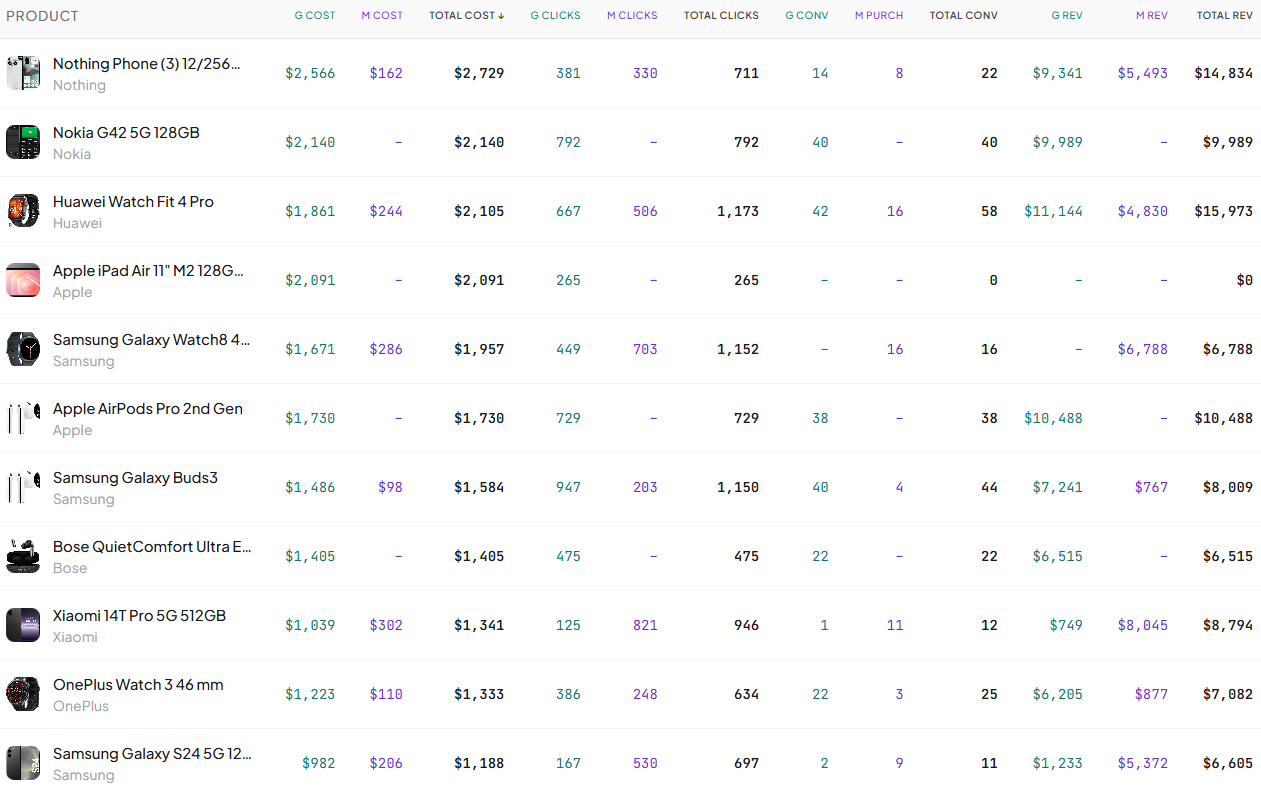Click the Samsung Galaxy Buds3 icon
Viewport: 1261px width, 790px height.
[x=22, y=486]
